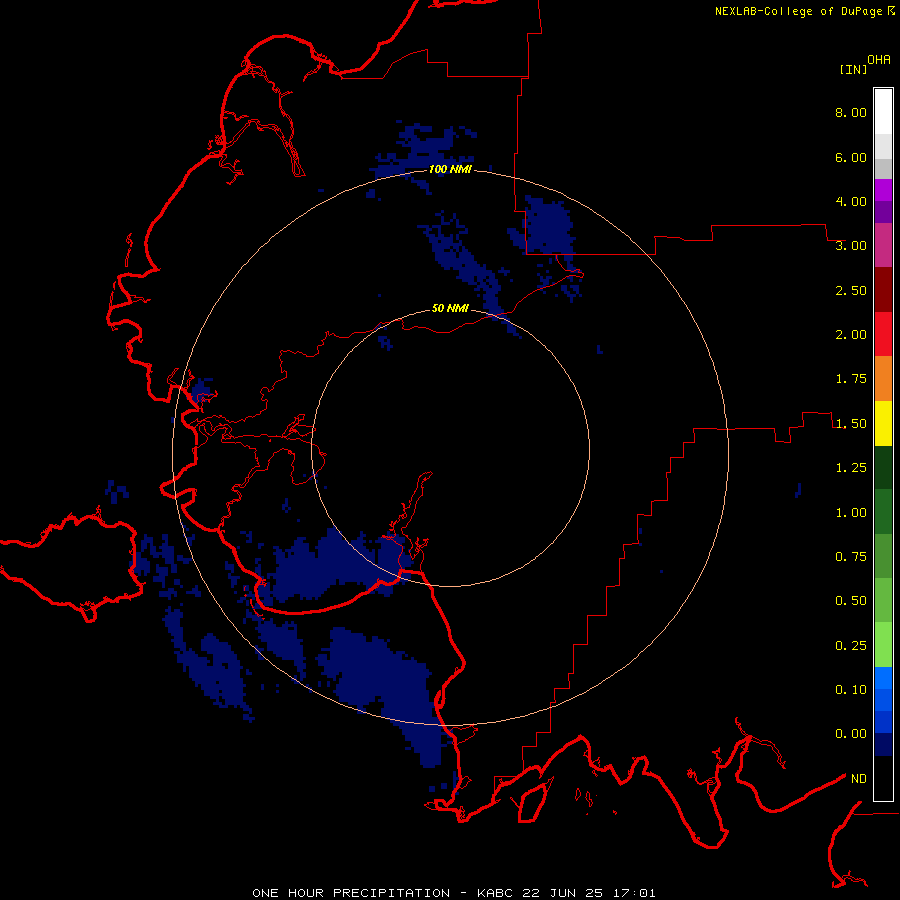Click the 2.00 legend value
The height and width of the screenshot is (900, 900).
click(851, 335)
